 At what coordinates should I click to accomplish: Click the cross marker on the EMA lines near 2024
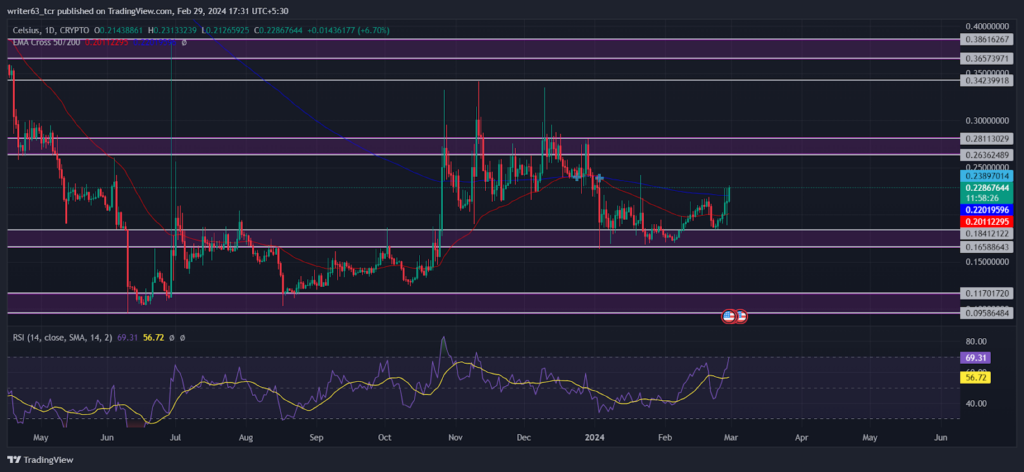pyautogui.click(x=599, y=178)
